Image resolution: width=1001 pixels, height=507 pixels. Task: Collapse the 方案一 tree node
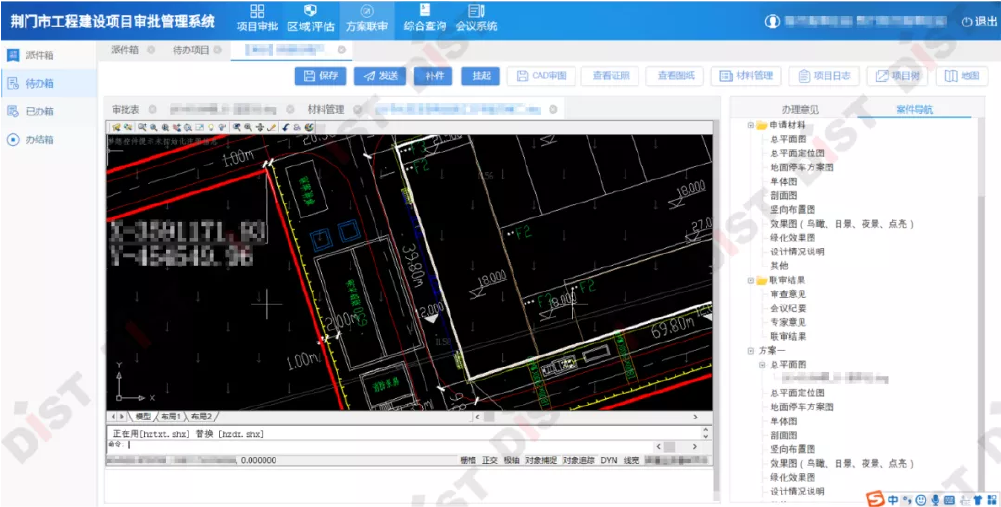coord(751,351)
